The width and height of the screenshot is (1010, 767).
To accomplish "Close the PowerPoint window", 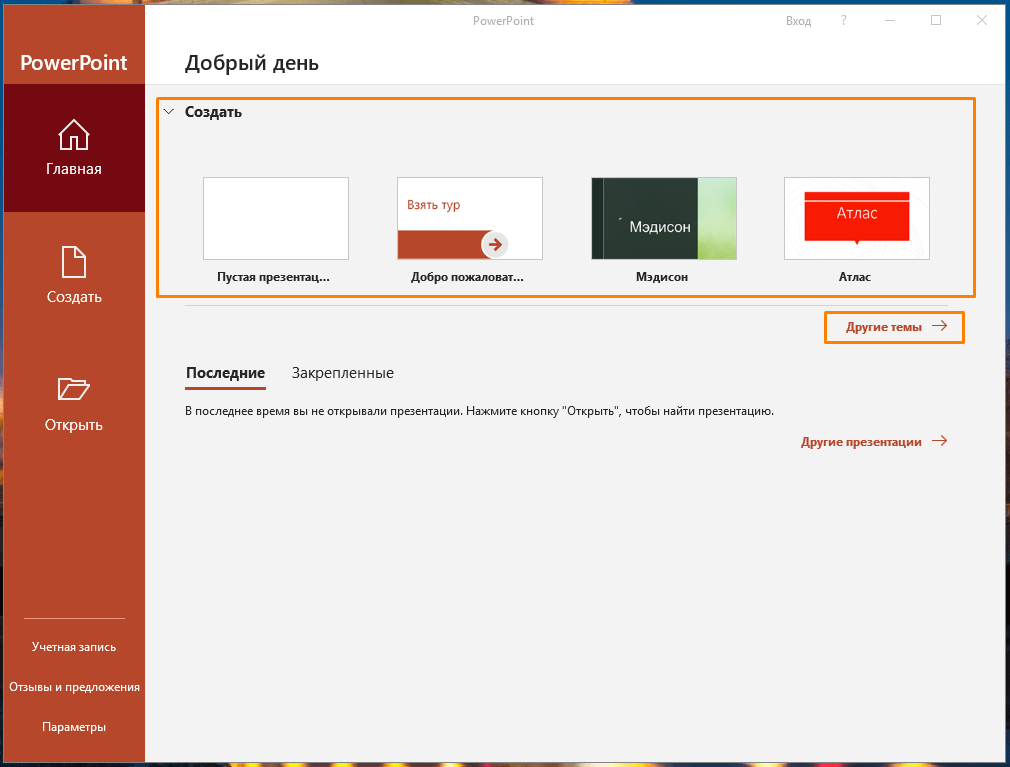I will (982, 21).
